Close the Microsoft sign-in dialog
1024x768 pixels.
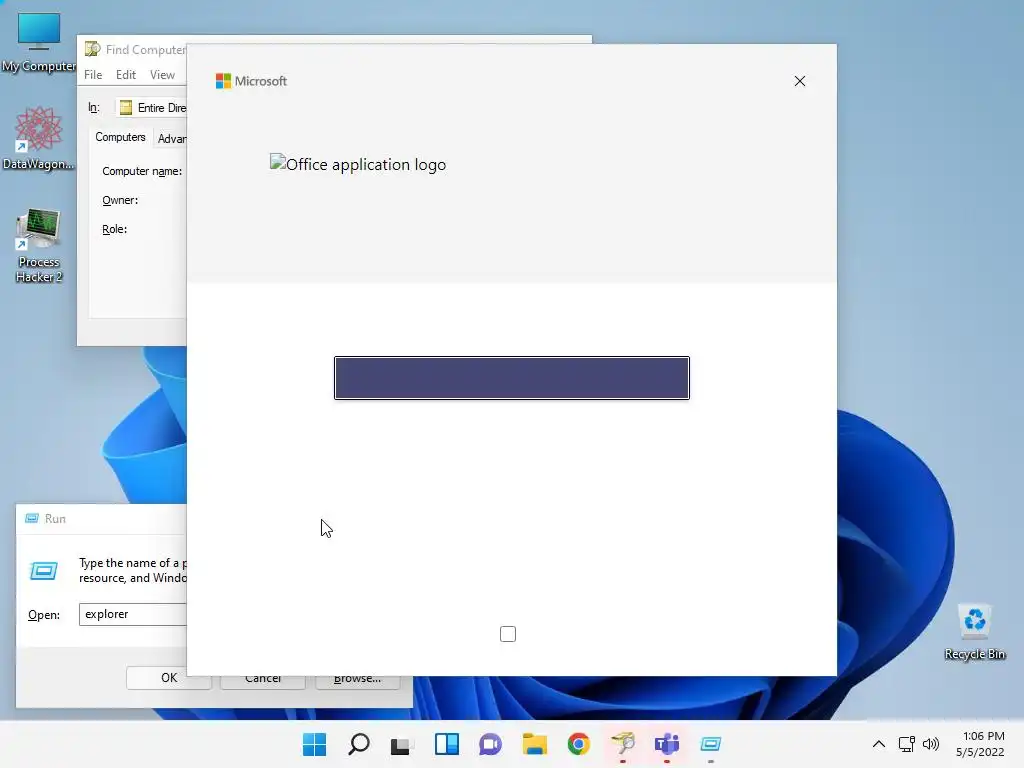click(x=799, y=81)
